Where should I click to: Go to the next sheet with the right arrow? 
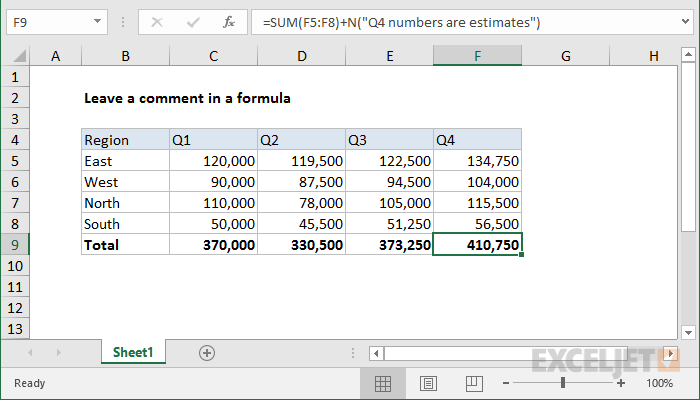tap(58, 353)
